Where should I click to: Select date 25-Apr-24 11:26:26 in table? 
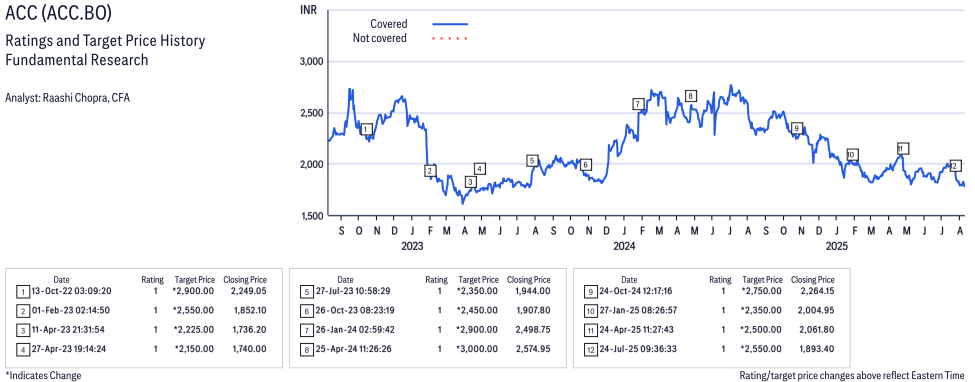(x=354, y=348)
